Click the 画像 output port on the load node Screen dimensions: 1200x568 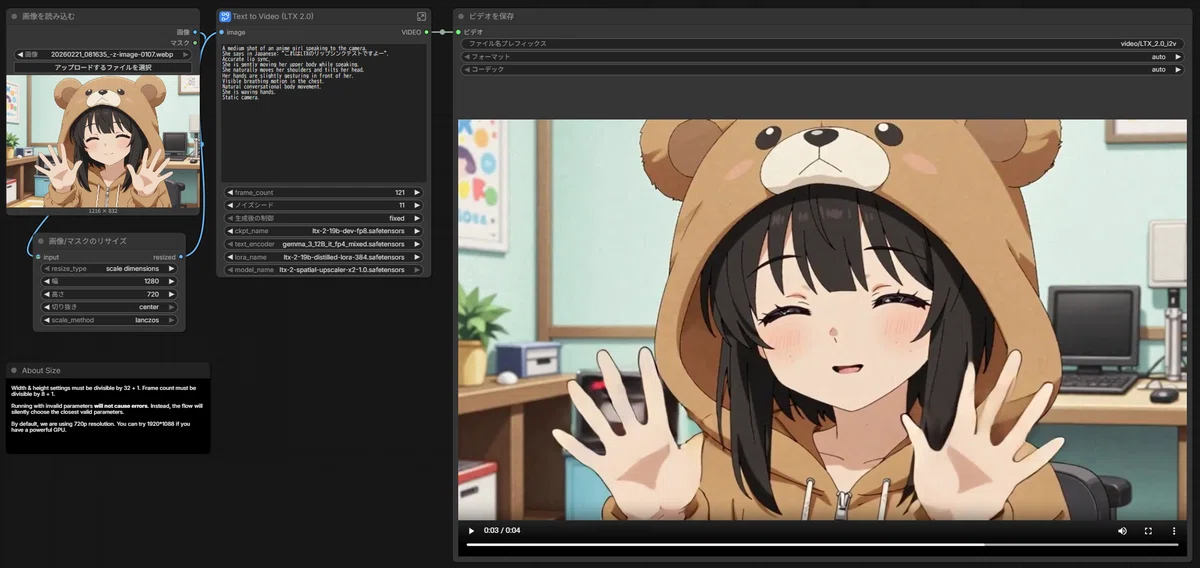[x=196, y=32]
